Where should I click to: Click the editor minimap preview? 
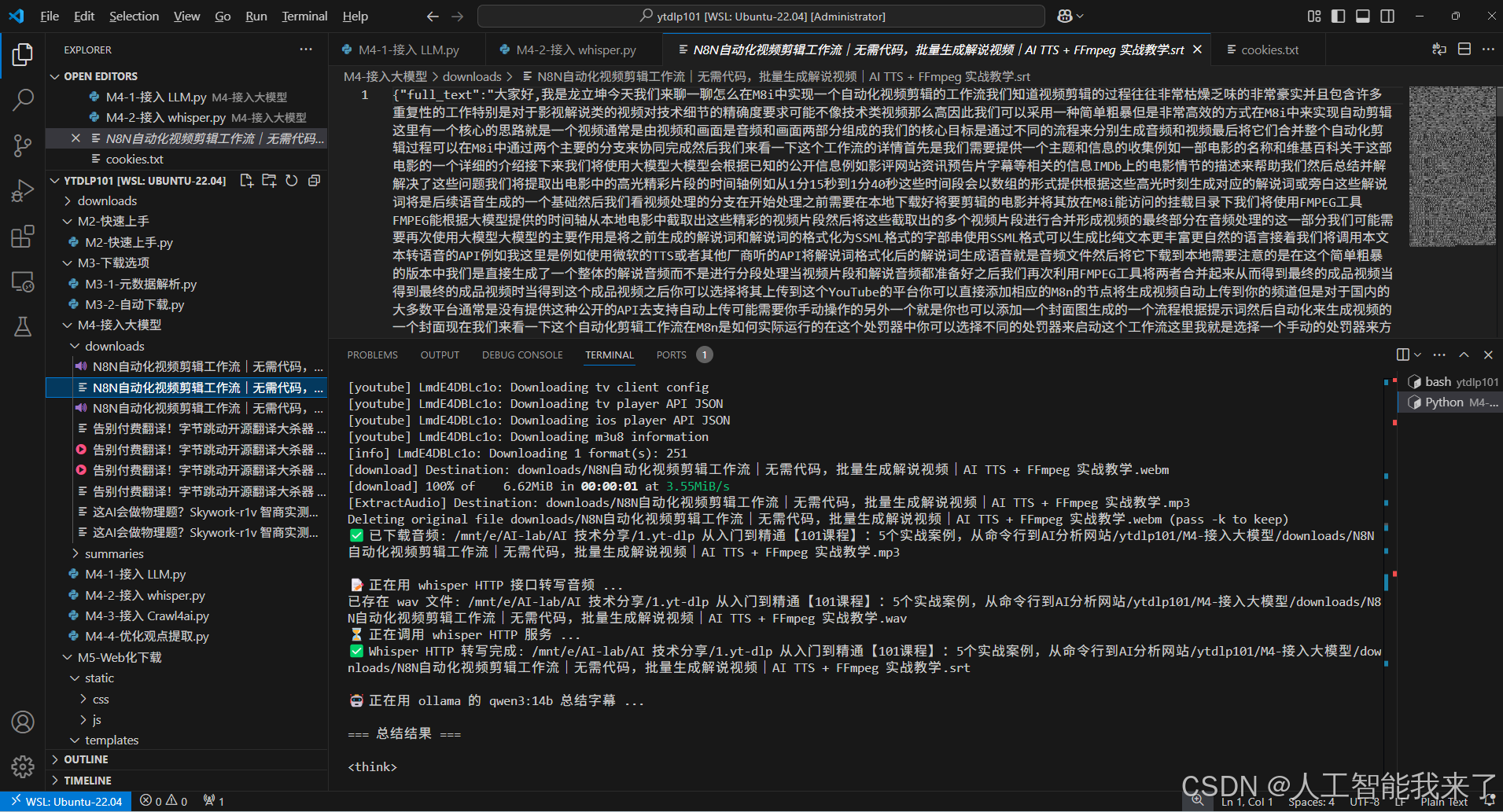tap(1452, 166)
